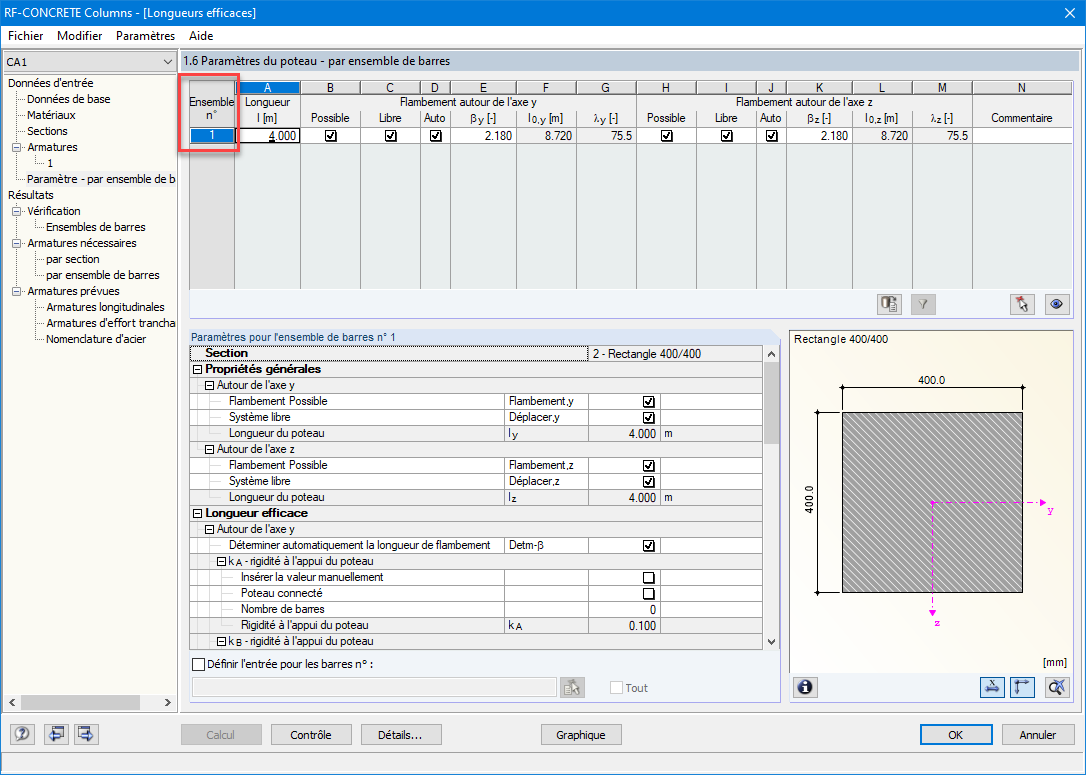Click the pick-member pointer icon below table
The image size is (1086, 775).
(x=1022, y=304)
